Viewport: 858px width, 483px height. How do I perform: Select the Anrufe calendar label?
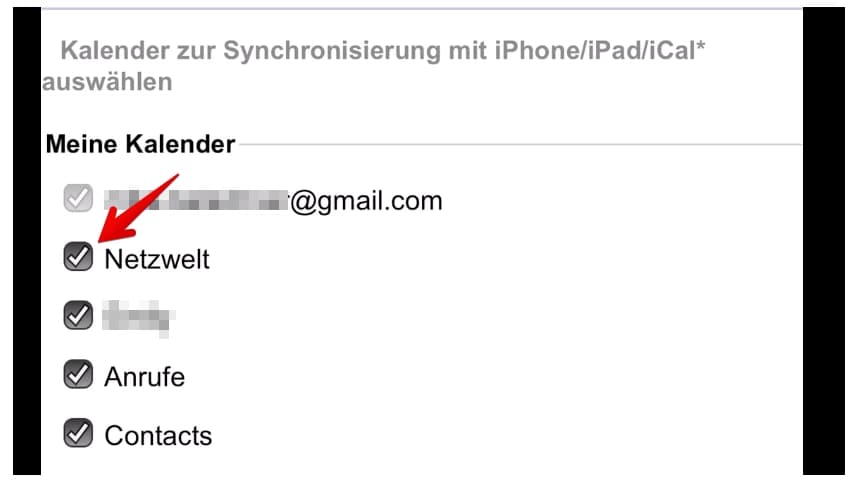click(144, 377)
